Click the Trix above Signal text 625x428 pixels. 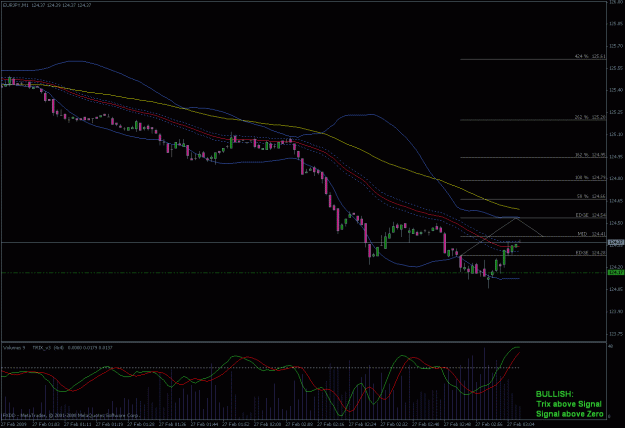click(569, 404)
